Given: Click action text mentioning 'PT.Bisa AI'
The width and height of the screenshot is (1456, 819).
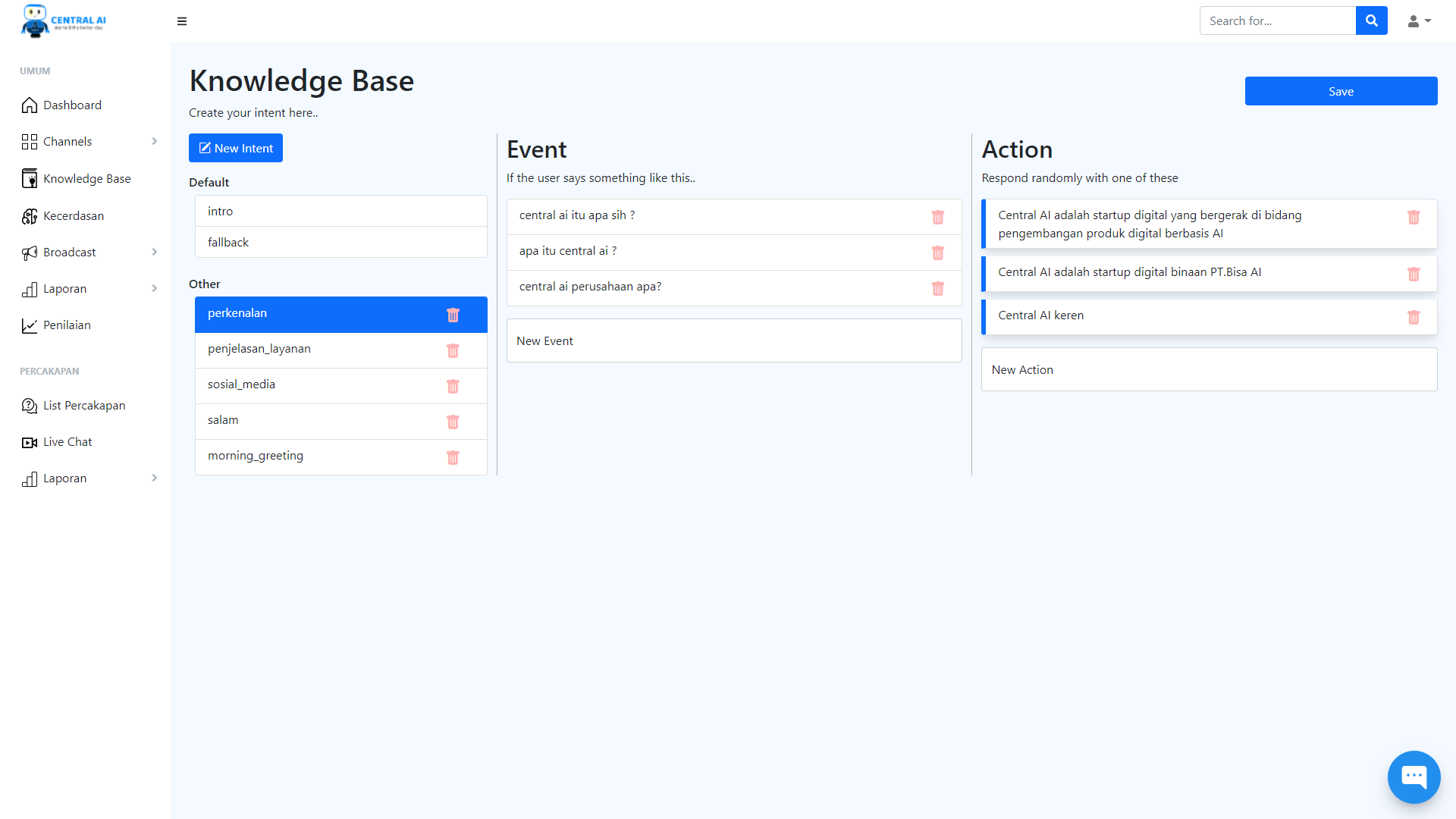Looking at the screenshot, I should pos(1129,272).
